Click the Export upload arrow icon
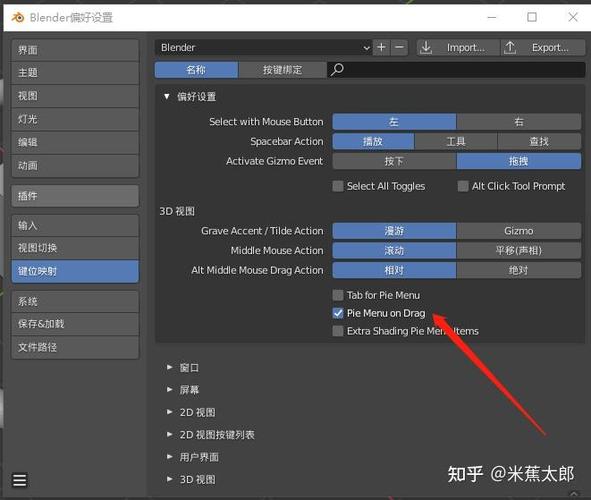 pos(510,47)
